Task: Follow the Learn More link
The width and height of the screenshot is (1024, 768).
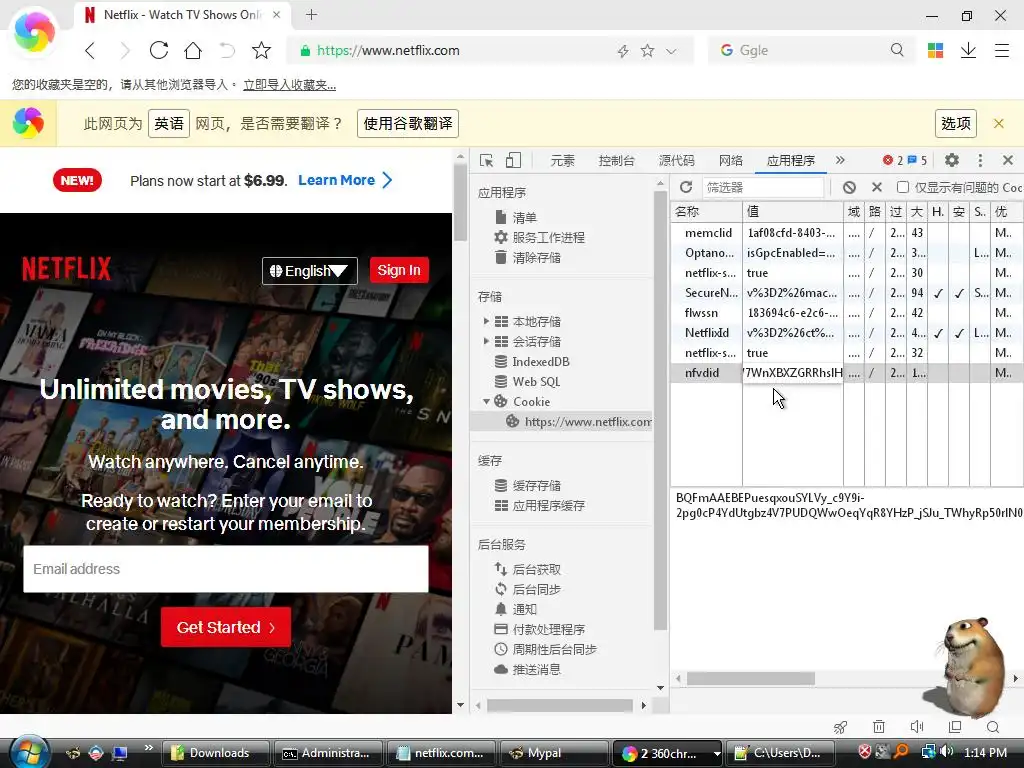Action: pos(345,180)
